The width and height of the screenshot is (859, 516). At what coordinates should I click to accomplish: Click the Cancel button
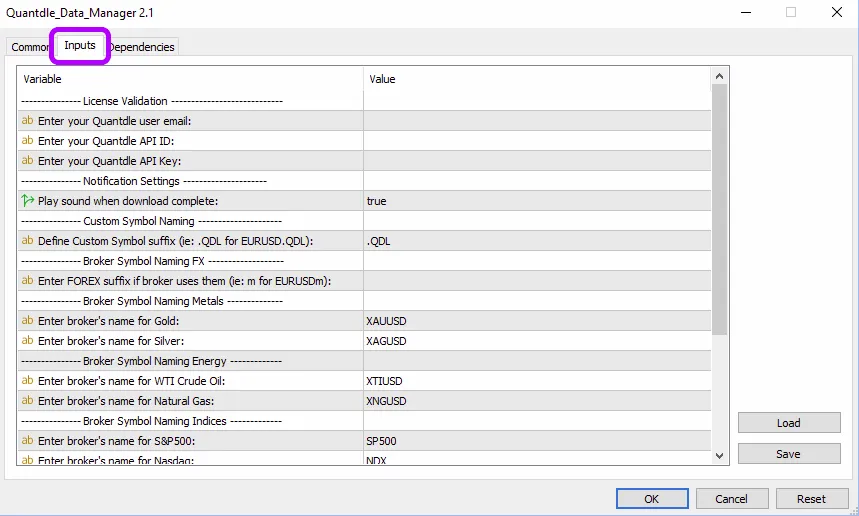click(x=731, y=499)
